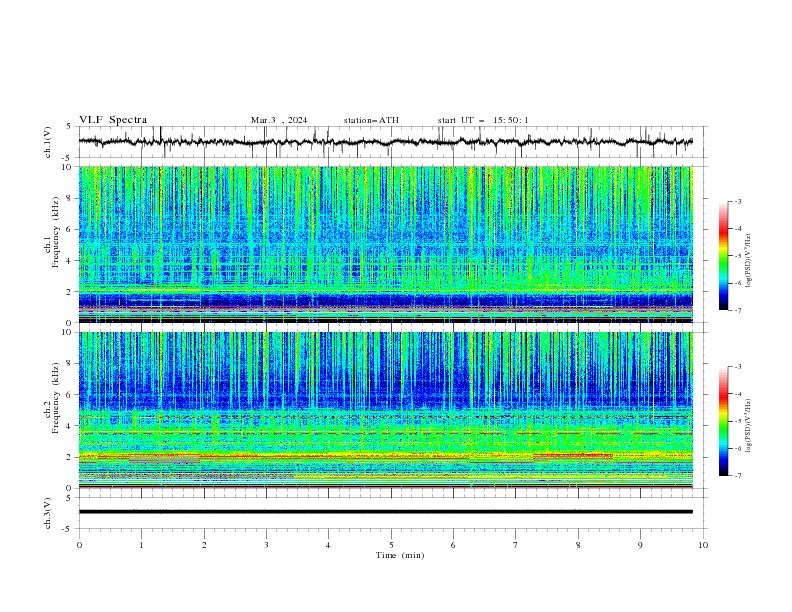This screenshot has width=792, height=612.
Task: Click time axis tick label '10'
Action: 703,545
